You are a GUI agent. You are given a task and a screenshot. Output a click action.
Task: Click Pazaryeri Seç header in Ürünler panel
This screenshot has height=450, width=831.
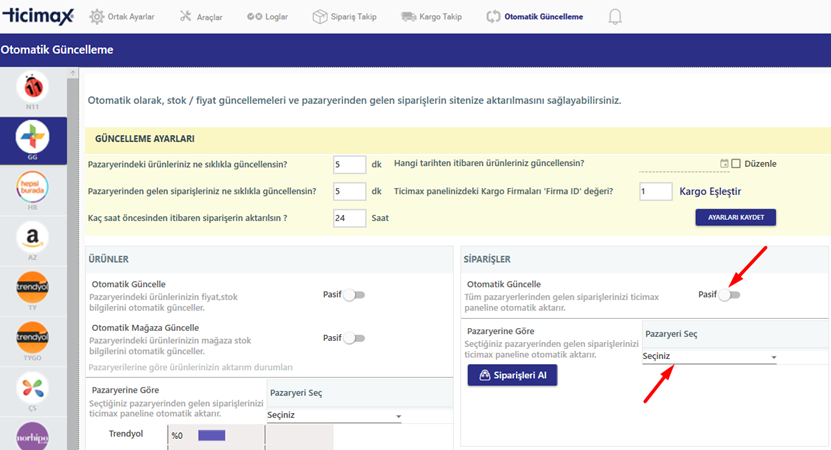click(296, 393)
